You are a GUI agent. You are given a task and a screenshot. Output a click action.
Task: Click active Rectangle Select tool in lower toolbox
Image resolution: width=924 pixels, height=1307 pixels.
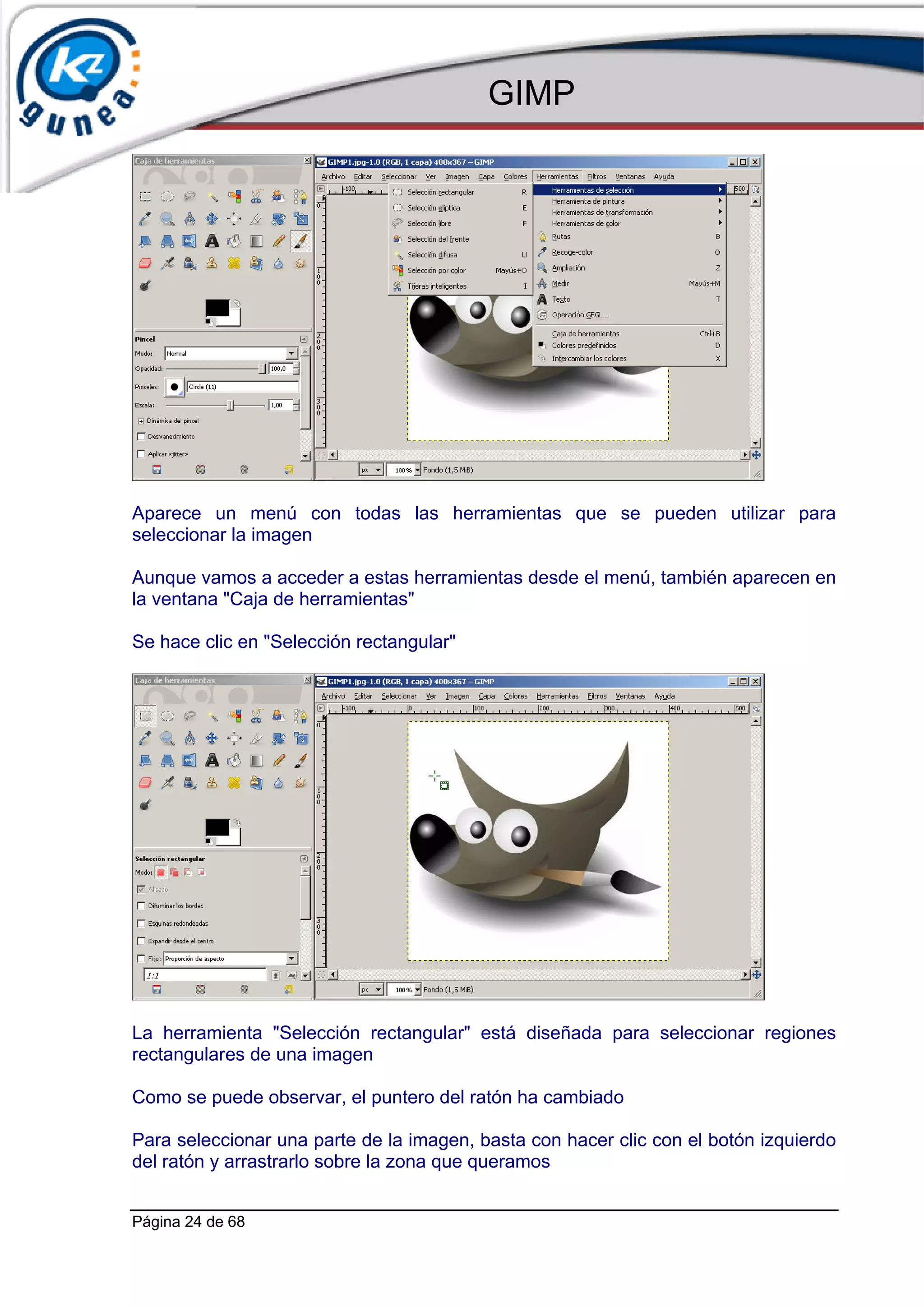146,717
